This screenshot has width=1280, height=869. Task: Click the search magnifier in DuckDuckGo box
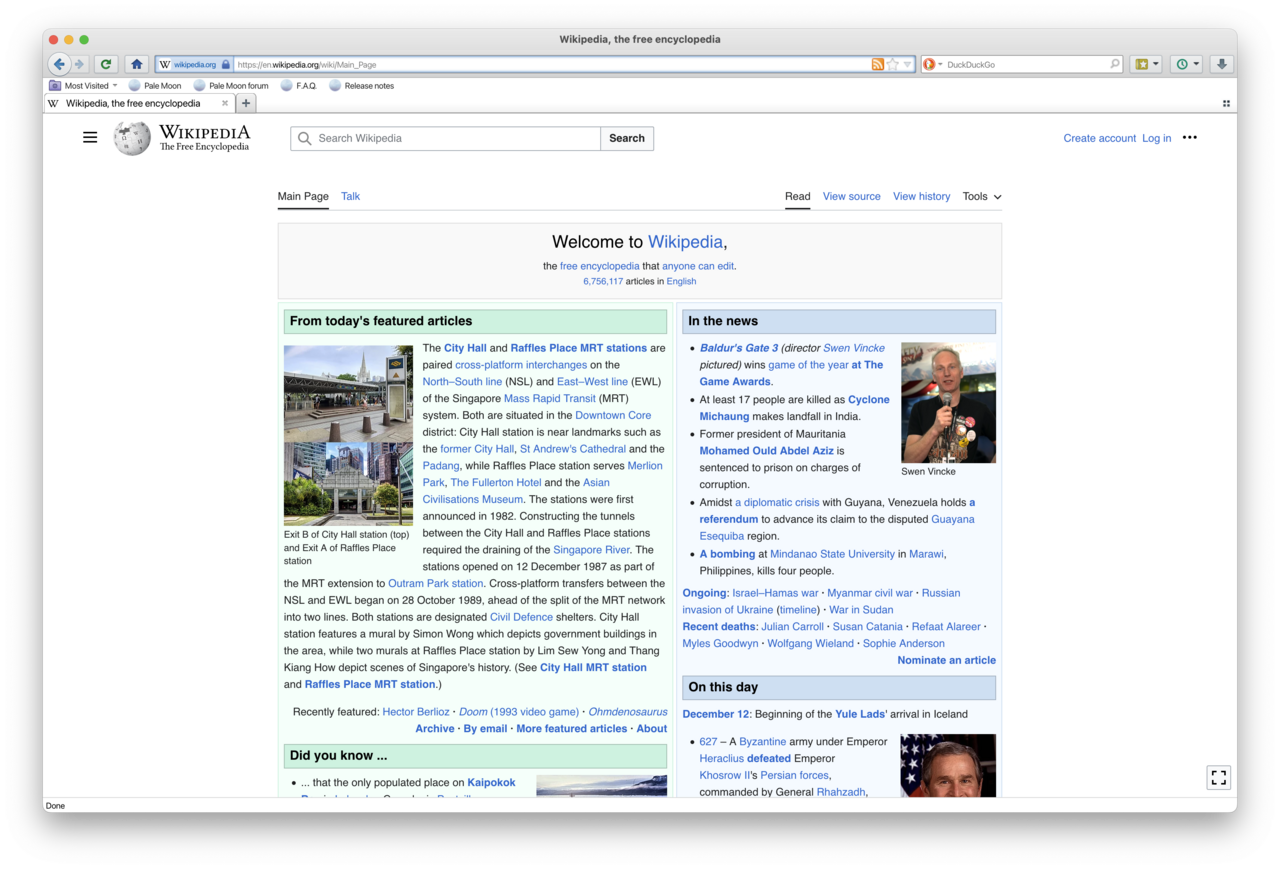coord(1115,64)
